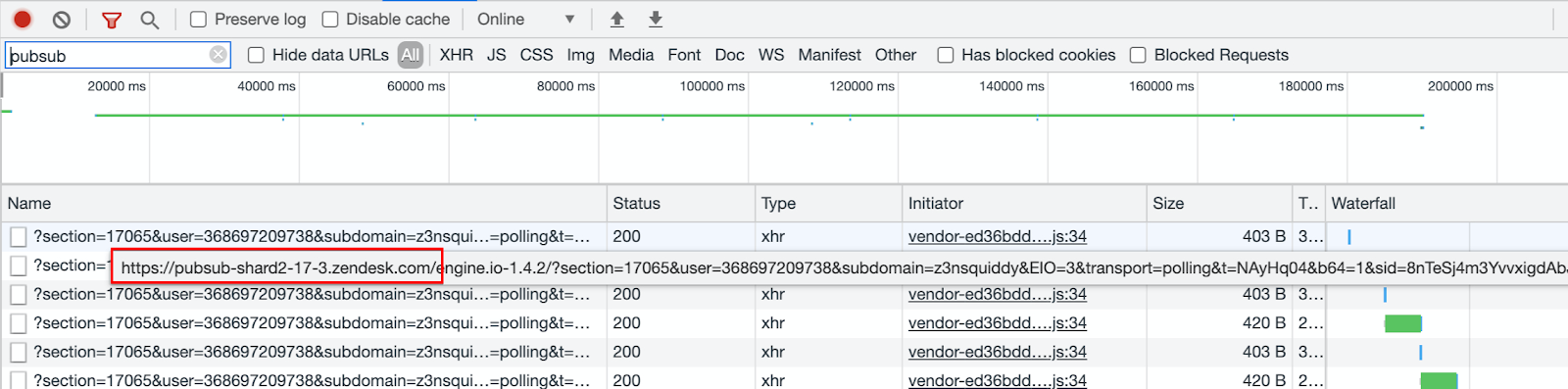Open the network search magnifier

[x=149, y=20]
